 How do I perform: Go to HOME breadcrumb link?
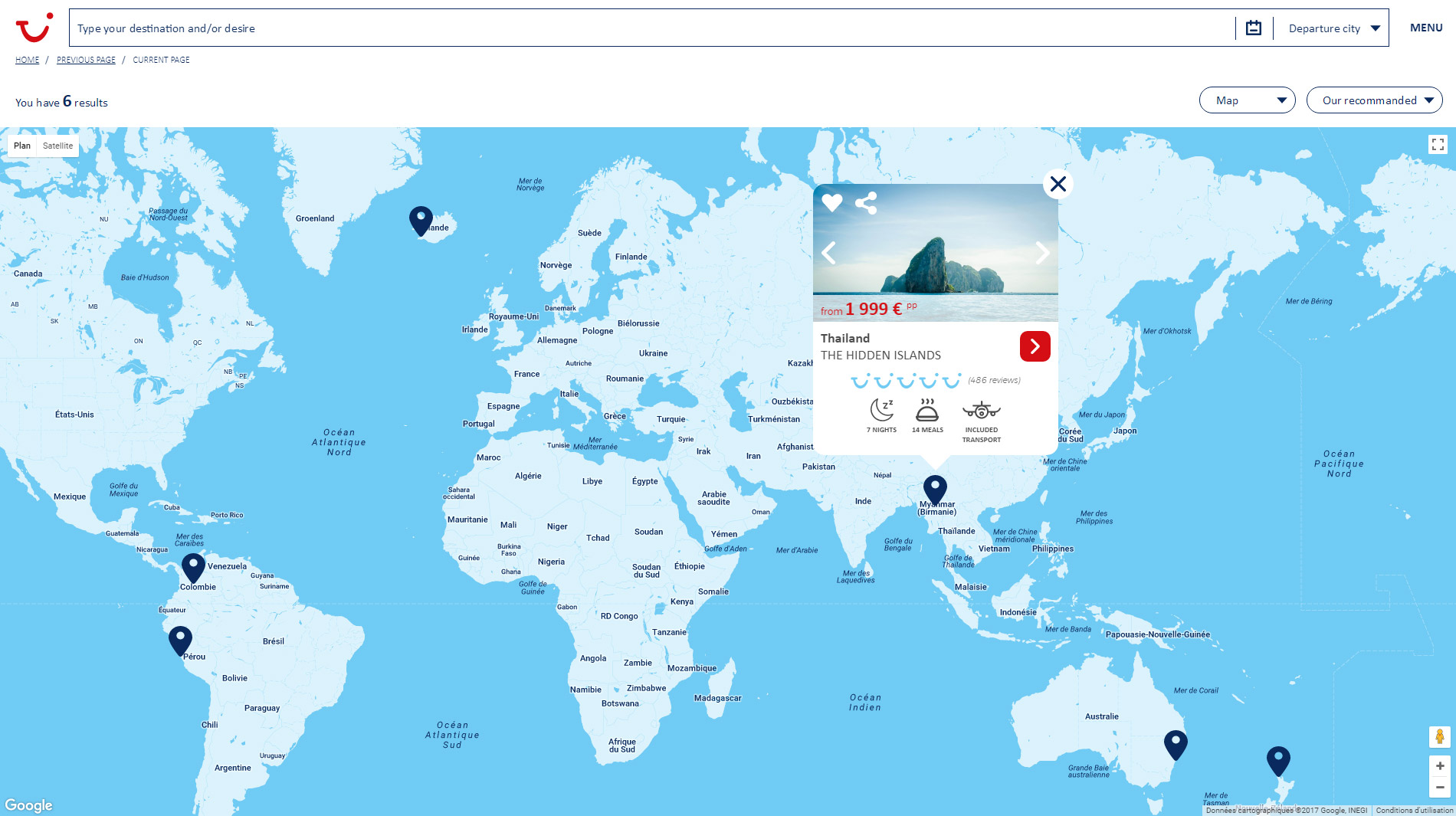coord(27,60)
